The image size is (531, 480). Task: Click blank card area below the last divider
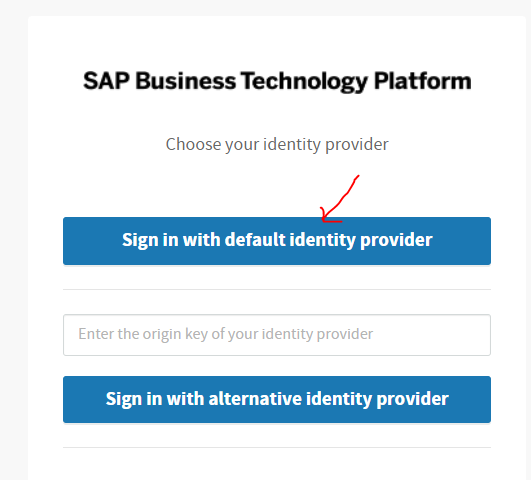pos(277,465)
